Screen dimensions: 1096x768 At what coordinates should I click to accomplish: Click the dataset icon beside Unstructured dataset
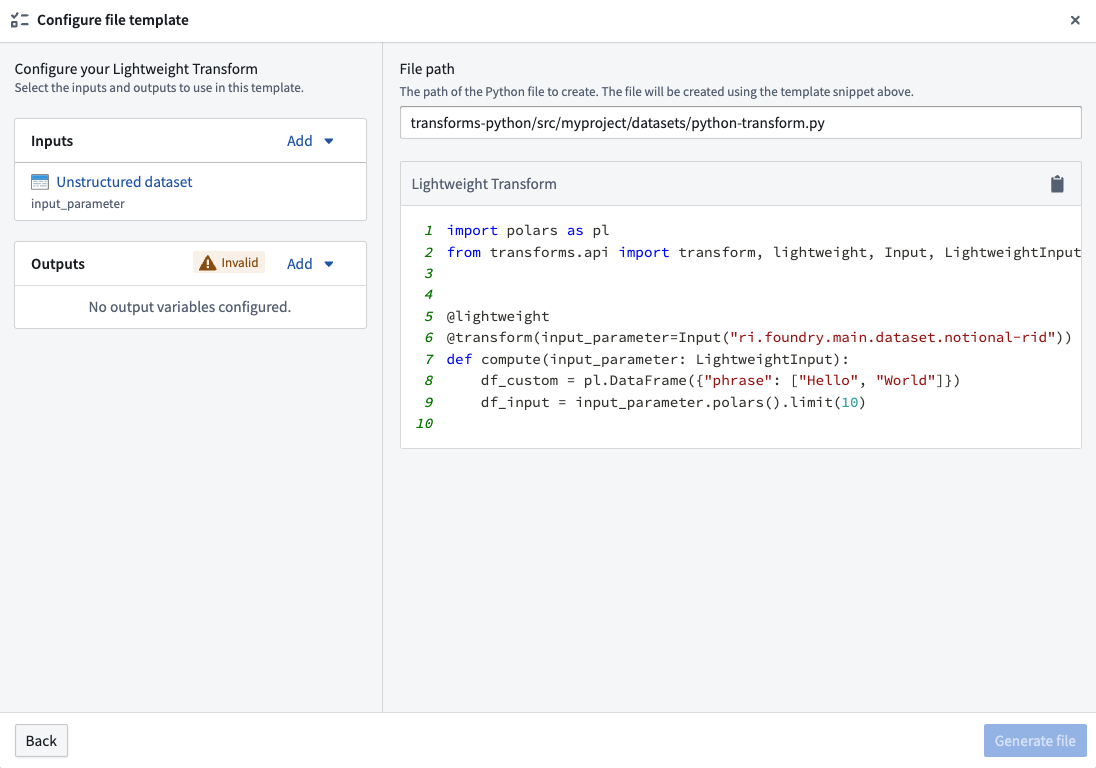point(40,182)
